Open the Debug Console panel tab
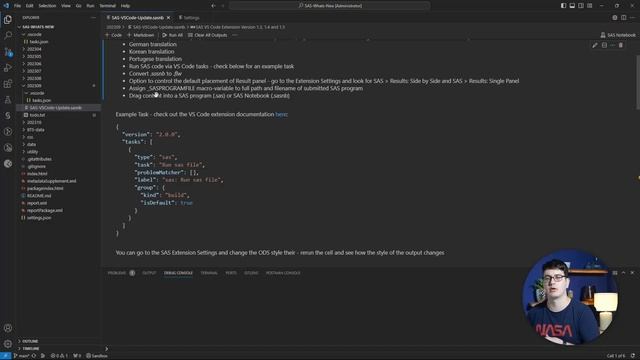The height and width of the screenshot is (360, 640). coord(178,273)
